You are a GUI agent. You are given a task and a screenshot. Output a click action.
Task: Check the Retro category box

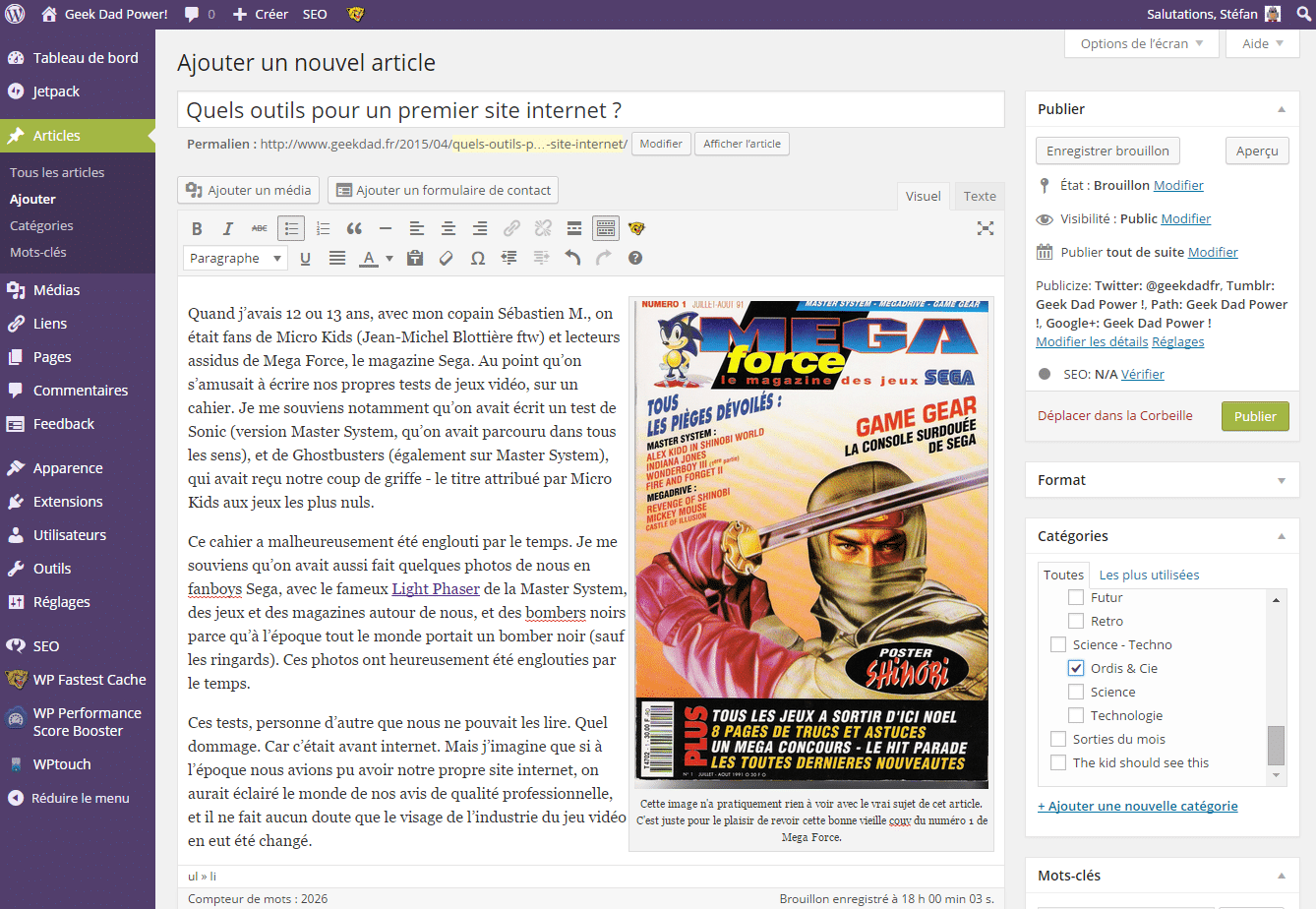1076,621
